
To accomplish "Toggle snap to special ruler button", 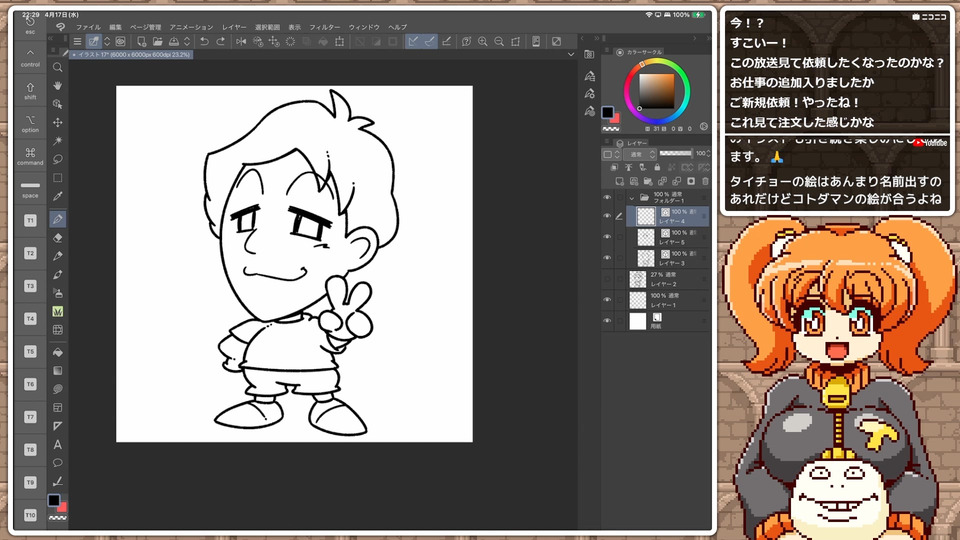I will click(x=430, y=41).
